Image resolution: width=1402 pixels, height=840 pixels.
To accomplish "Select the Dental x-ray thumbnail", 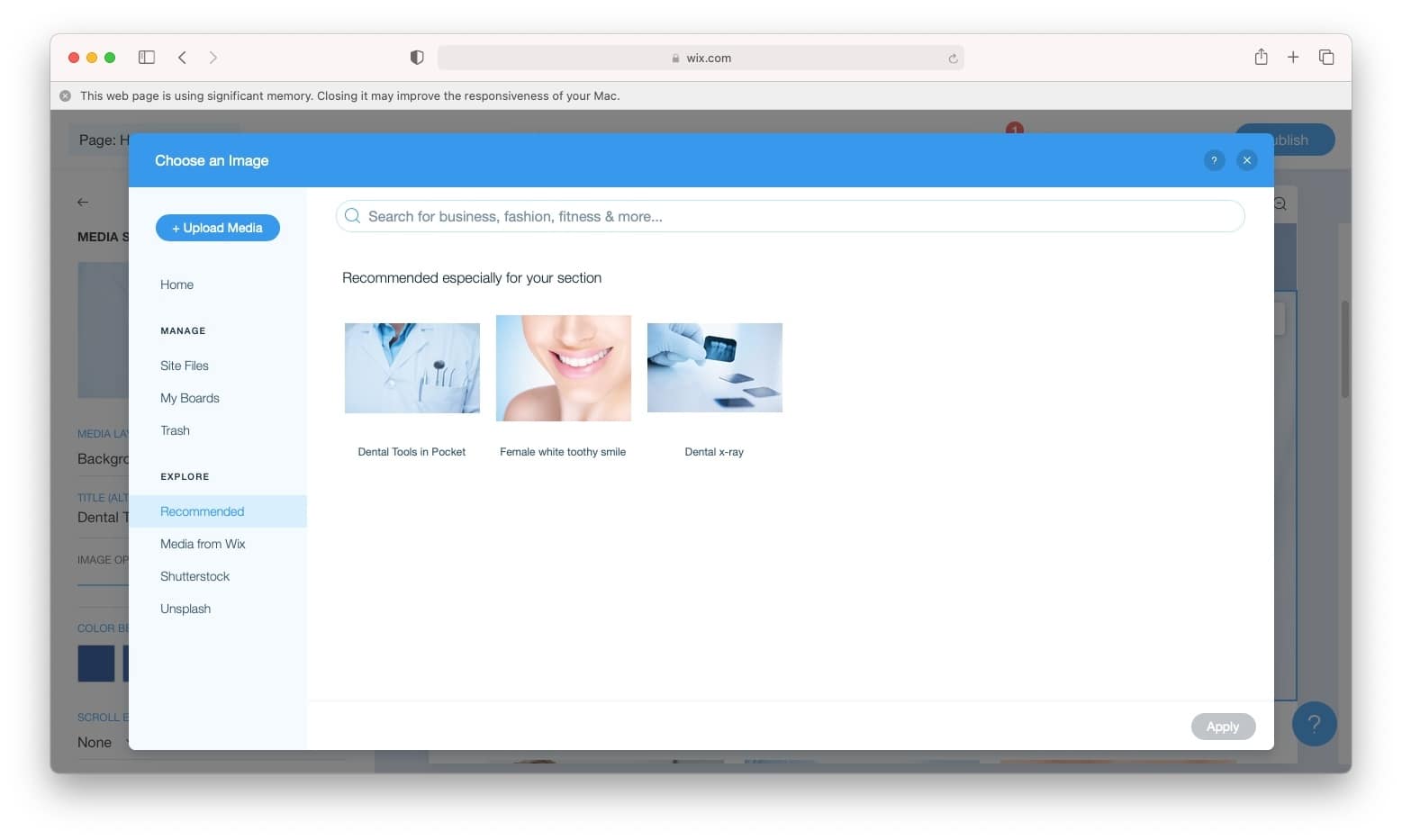I will (x=714, y=367).
